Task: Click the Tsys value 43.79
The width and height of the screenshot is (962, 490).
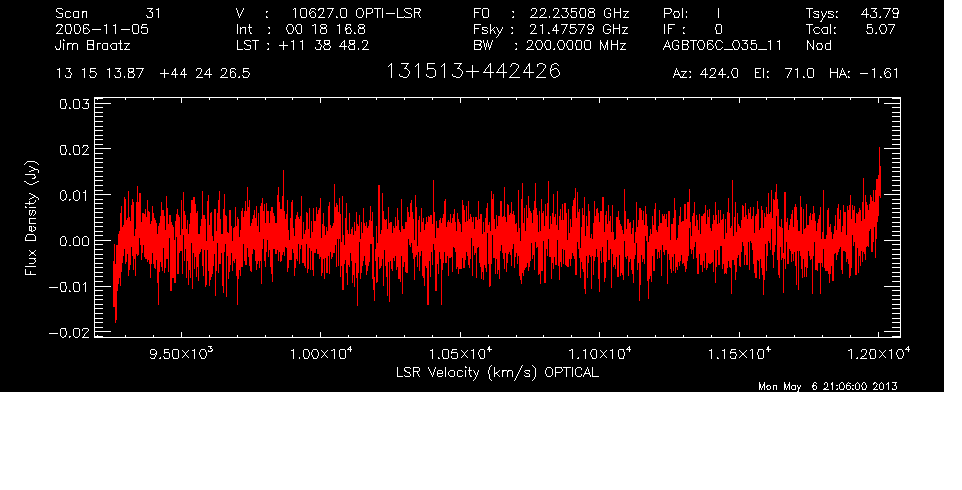Action: coord(880,13)
